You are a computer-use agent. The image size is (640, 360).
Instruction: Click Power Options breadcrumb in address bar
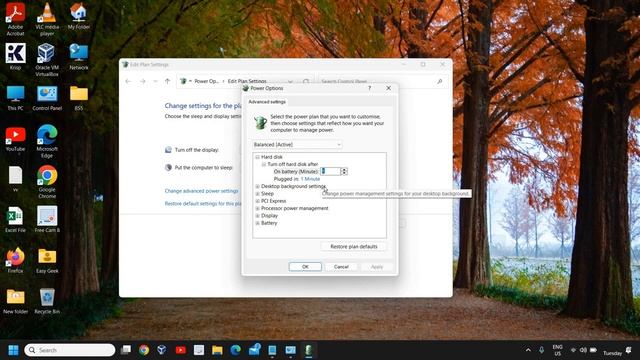207,81
